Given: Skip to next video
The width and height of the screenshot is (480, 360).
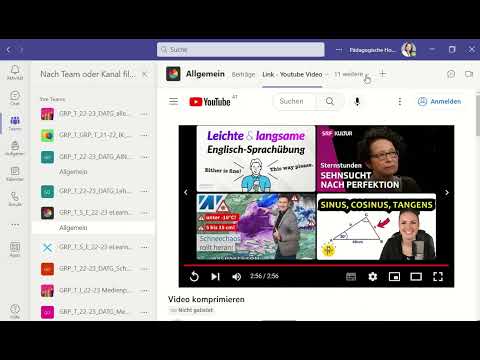Looking at the screenshot, I should tap(215, 276).
